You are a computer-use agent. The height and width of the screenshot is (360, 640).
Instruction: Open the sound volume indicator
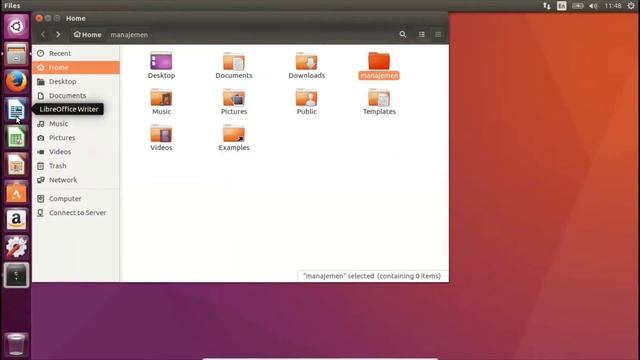593,6
